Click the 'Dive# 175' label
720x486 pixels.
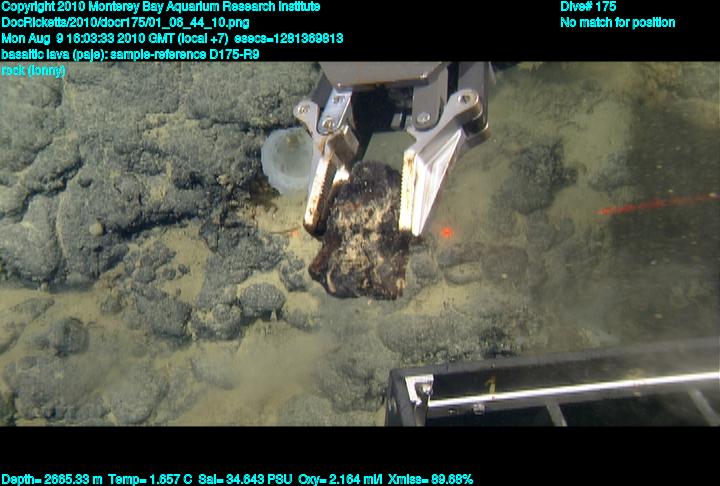click(588, 6)
